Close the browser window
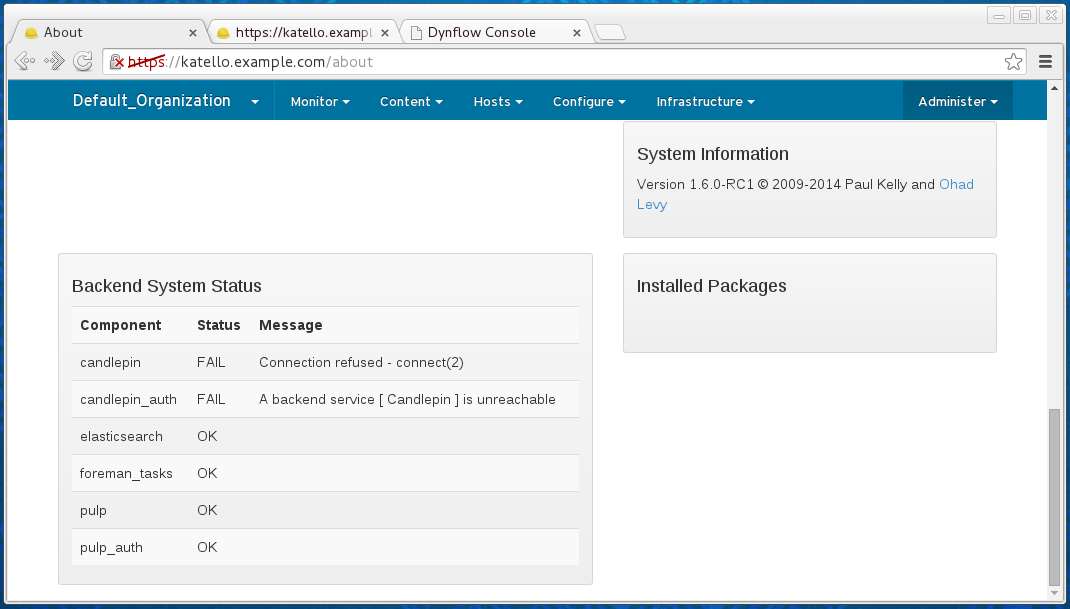Image resolution: width=1070 pixels, height=609 pixels. coord(1051,15)
